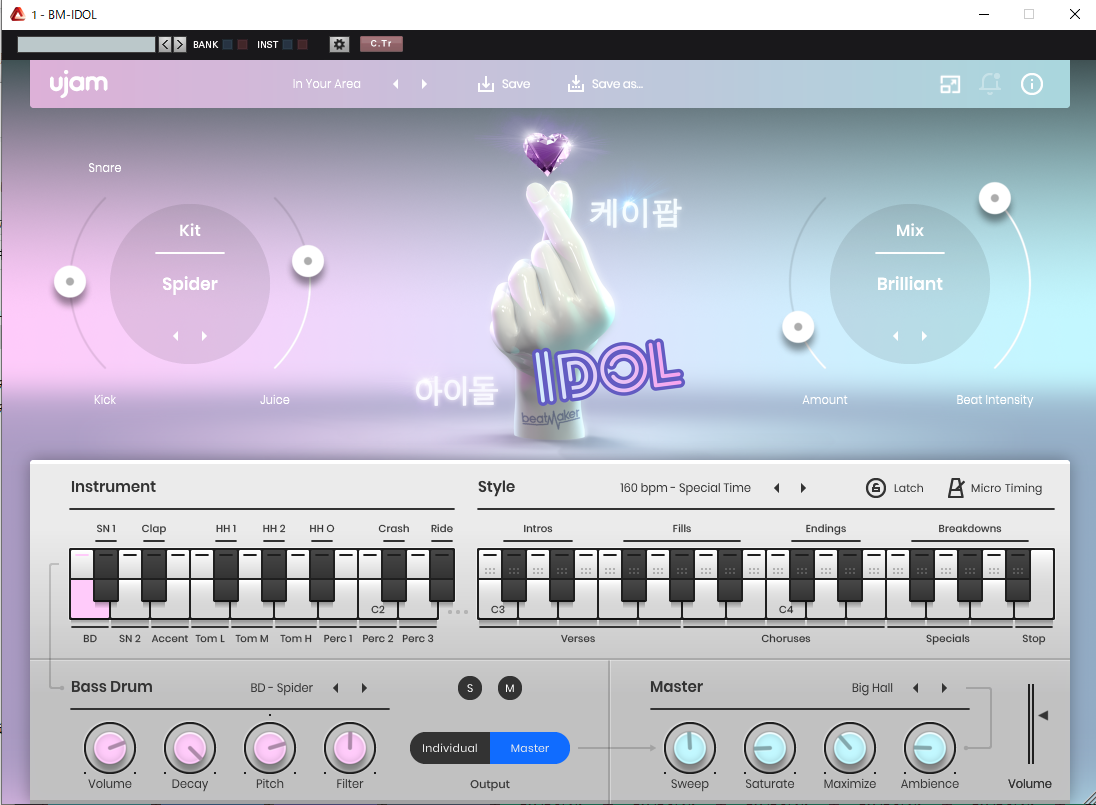Click the Endings category label
The height and width of the screenshot is (805, 1096).
[x=825, y=528]
